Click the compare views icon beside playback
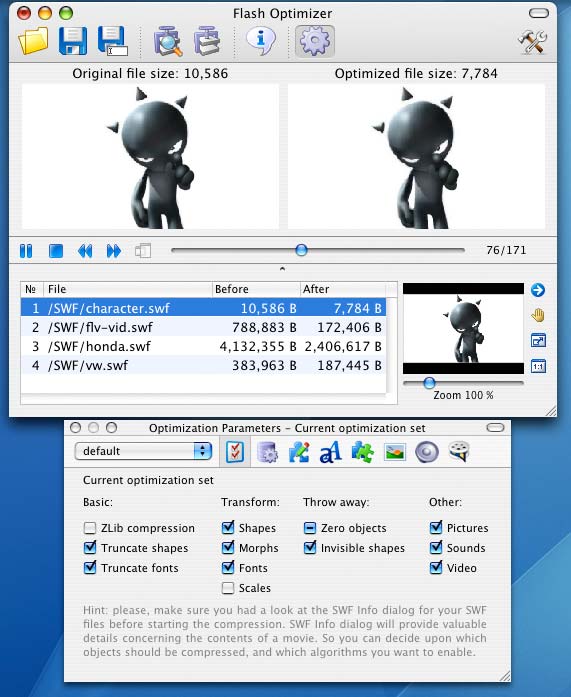 coord(143,251)
